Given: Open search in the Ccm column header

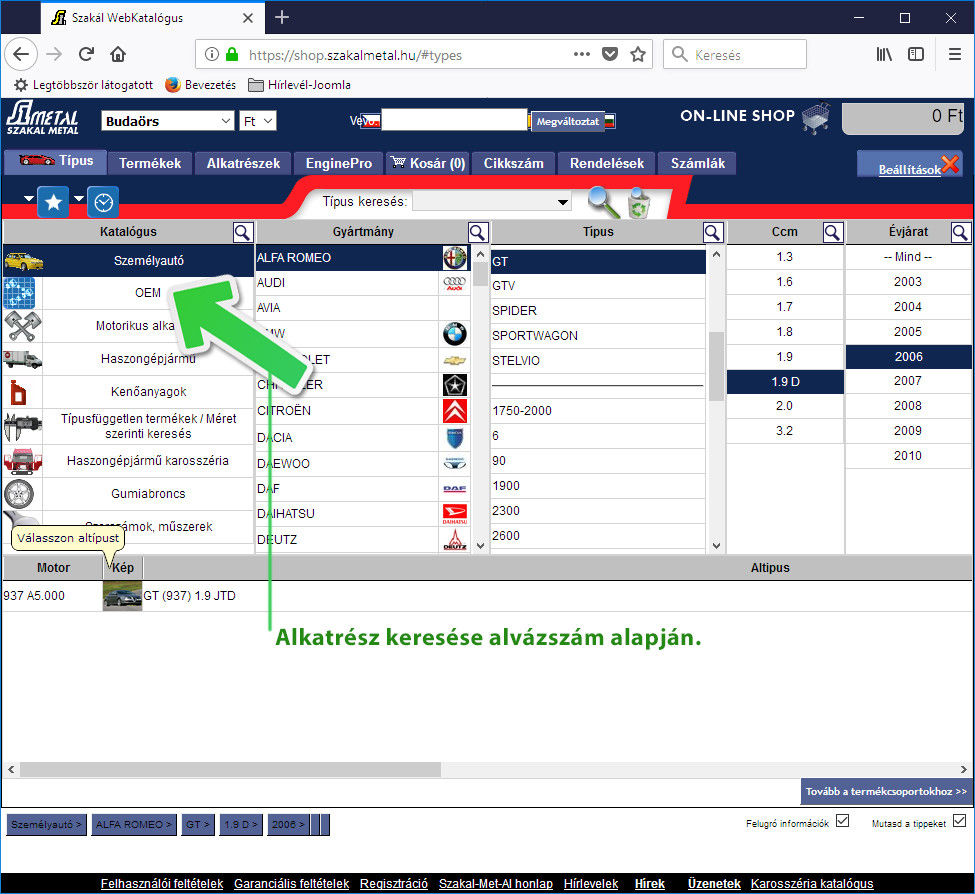Looking at the screenshot, I should pos(832,233).
